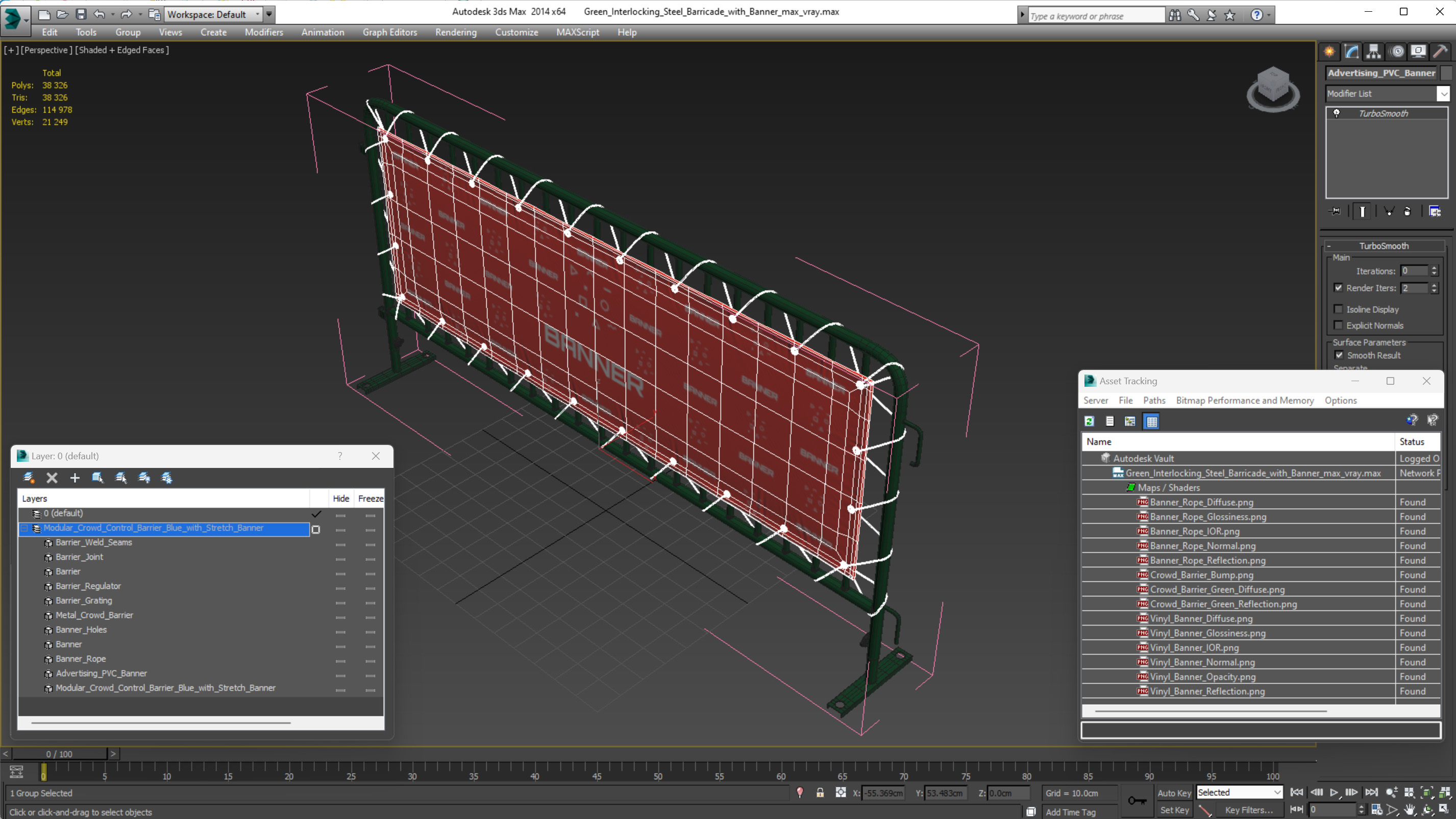The width and height of the screenshot is (1456, 819).
Task: Click the Undo arrow icon
Action: pos(99,14)
